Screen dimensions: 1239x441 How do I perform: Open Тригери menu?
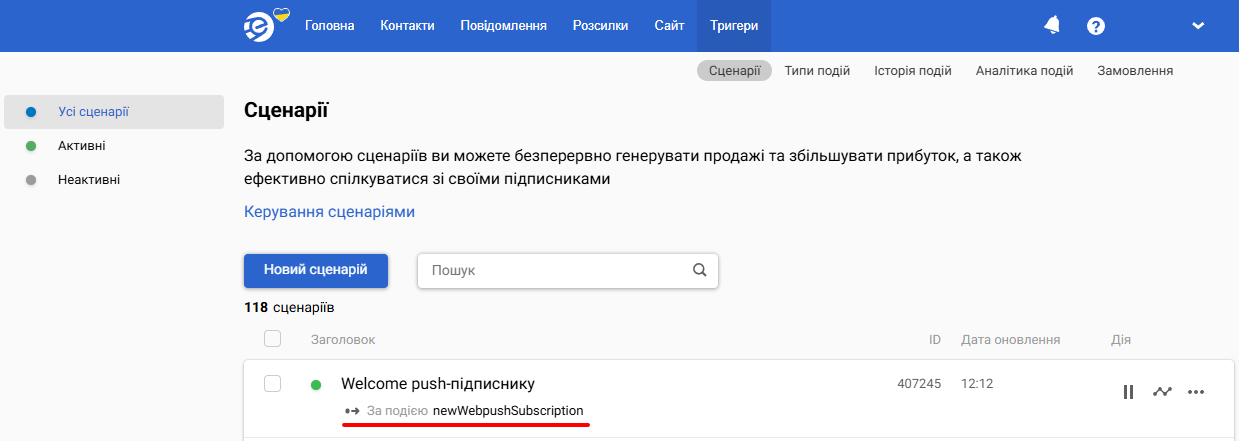734,26
